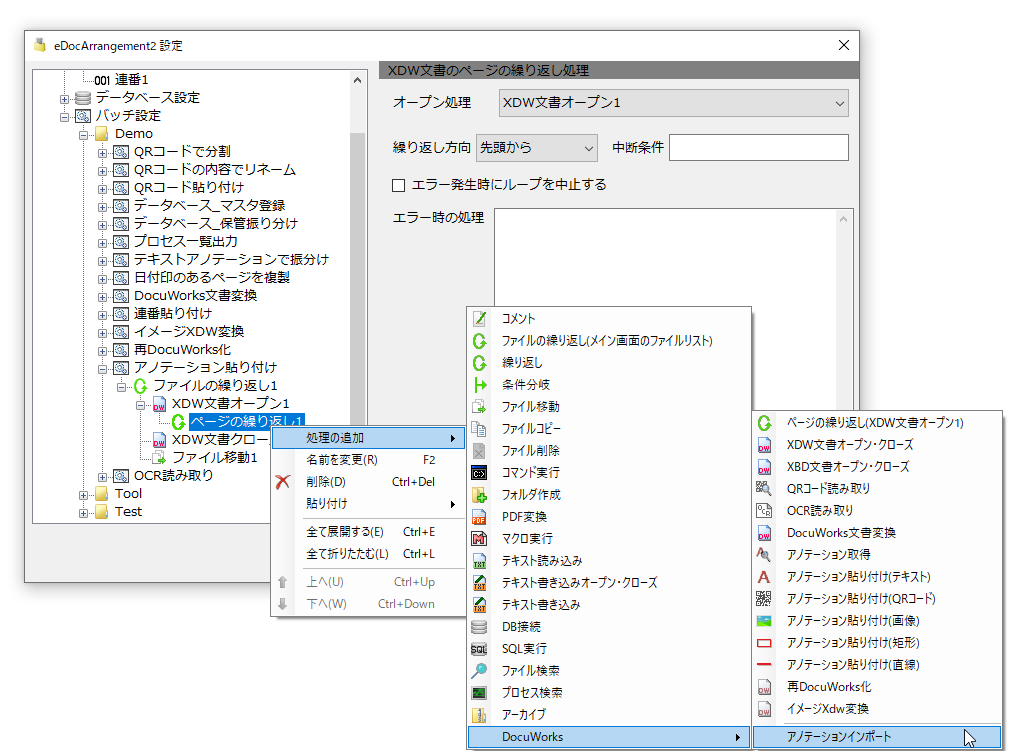Click the QRコード読み取り icon
This screenshot has height=751, width=1025.
point(764,488)
